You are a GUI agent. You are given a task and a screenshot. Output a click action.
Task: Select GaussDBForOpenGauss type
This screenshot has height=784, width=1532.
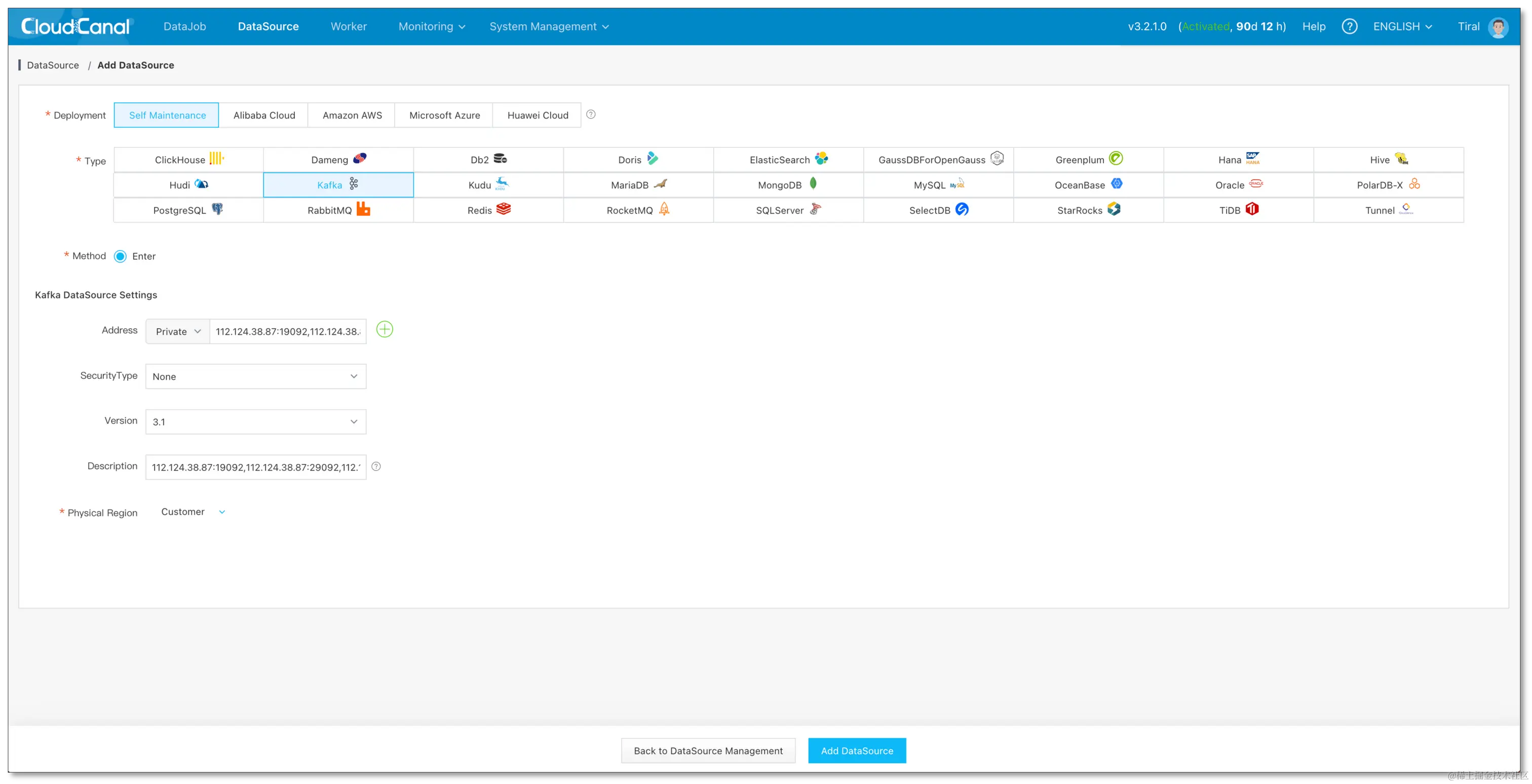pyautogui.click(x=938, y=160)
